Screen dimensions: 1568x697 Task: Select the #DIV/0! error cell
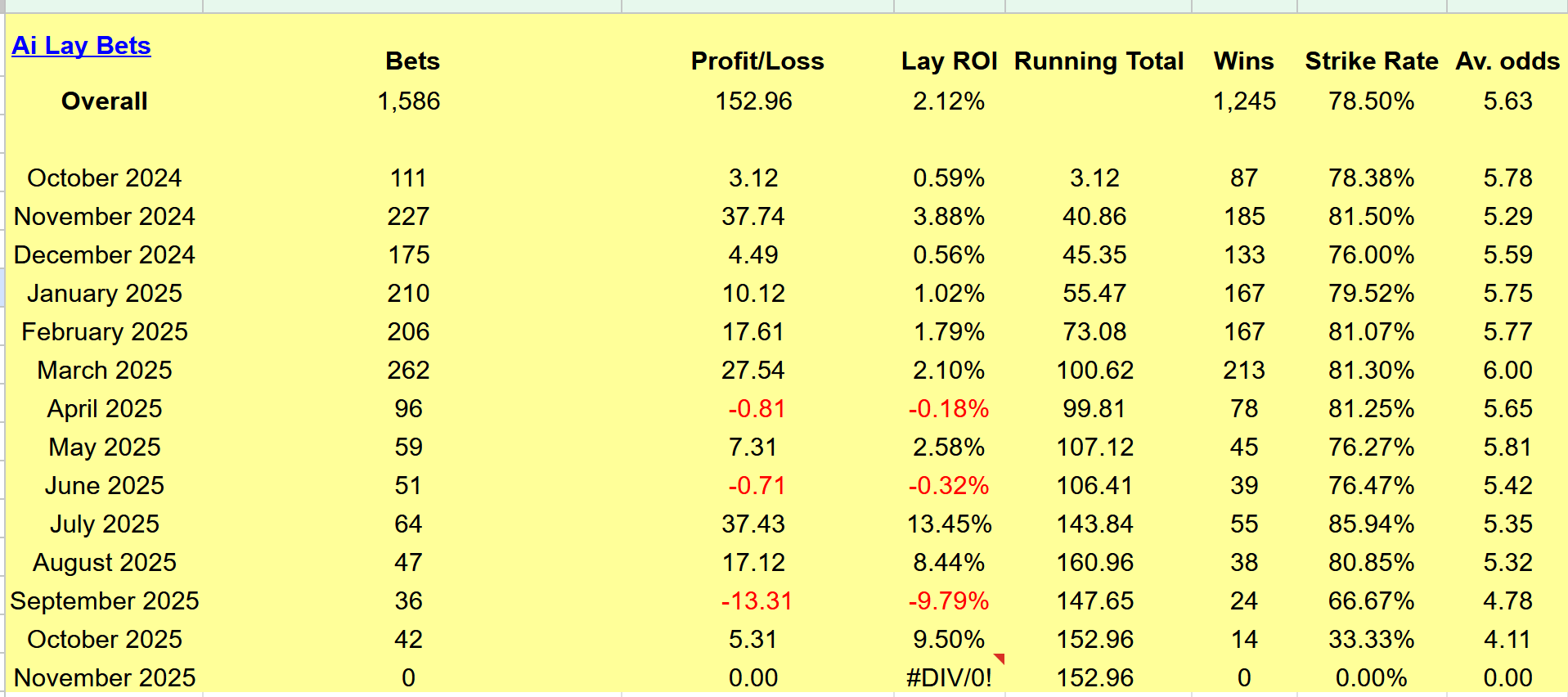tap(949, 678)
